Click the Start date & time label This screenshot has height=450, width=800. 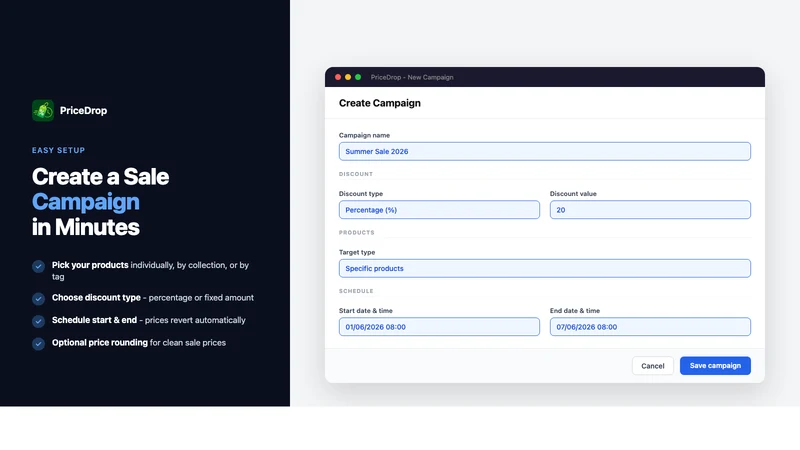pos(365,311)
